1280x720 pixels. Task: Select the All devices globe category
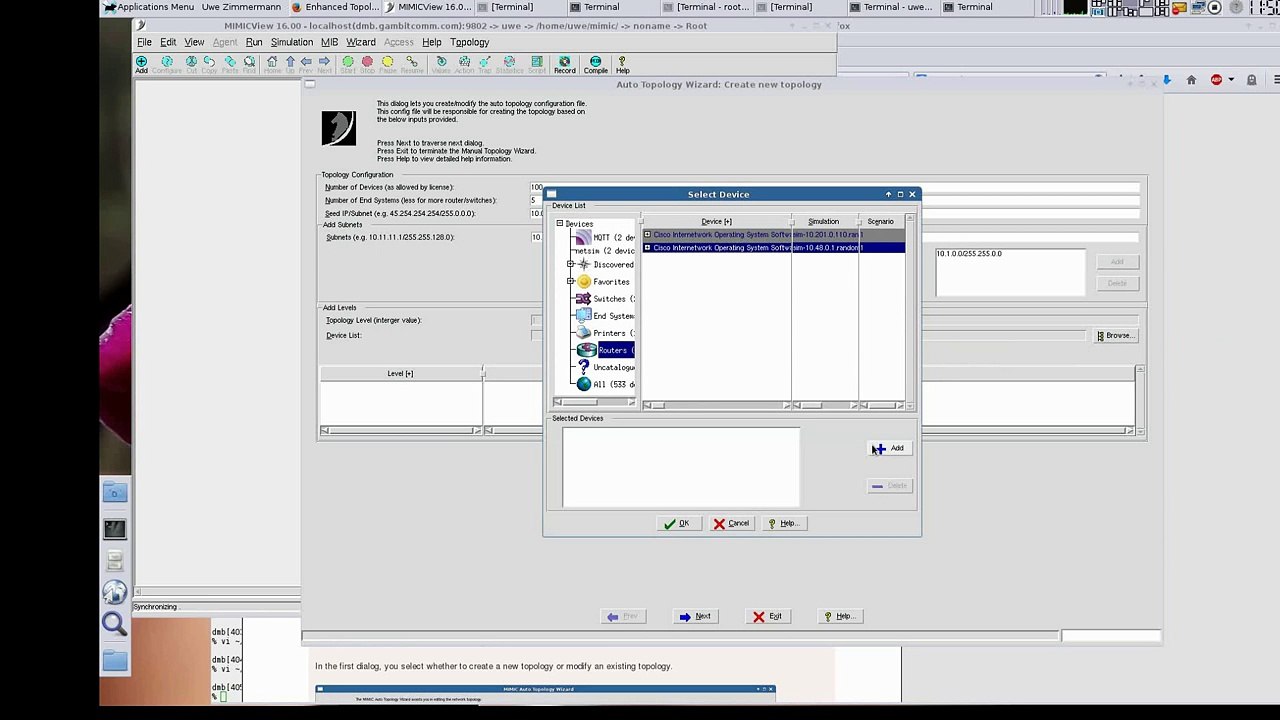584,384
